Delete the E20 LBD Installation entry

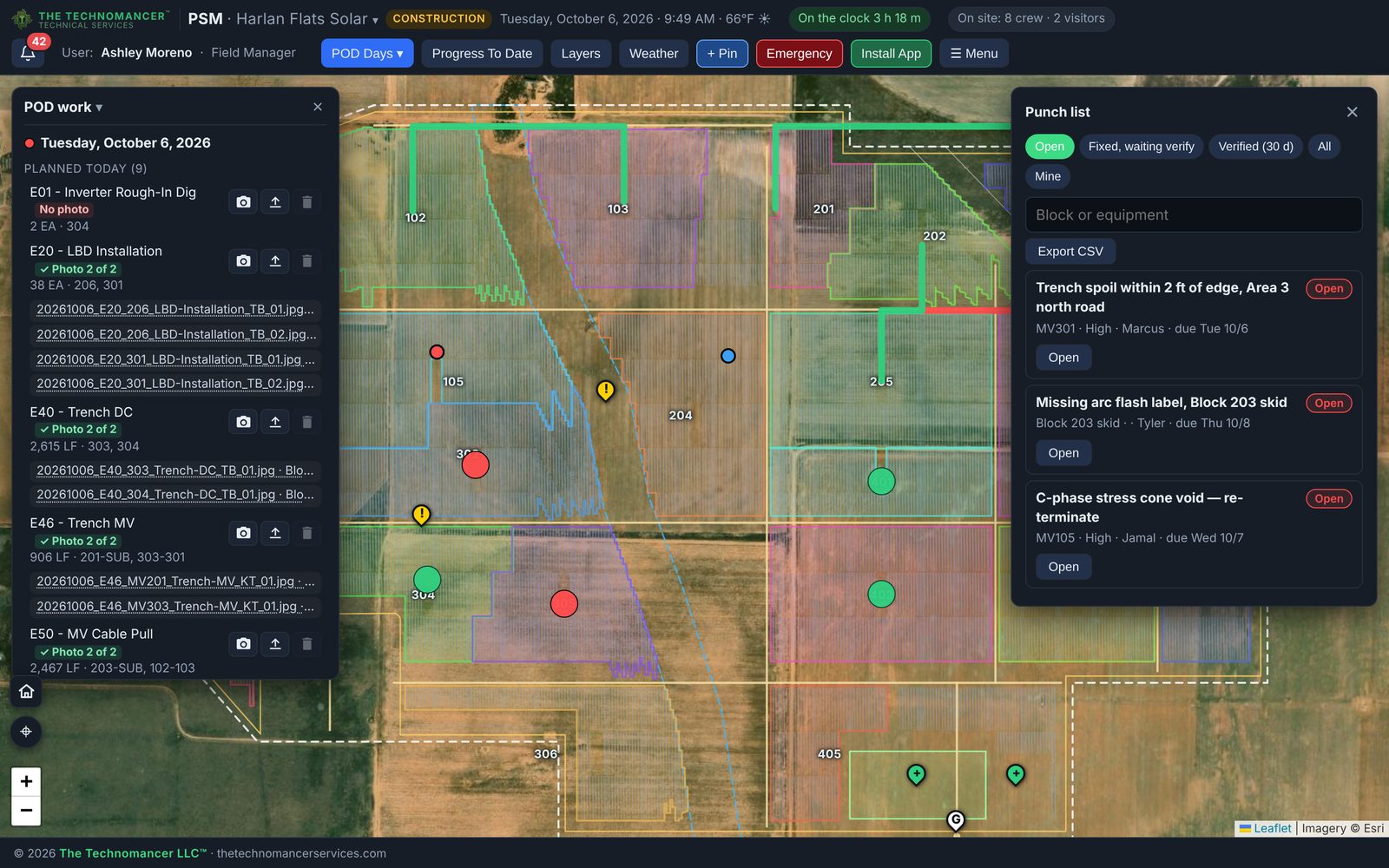pos(306,261)
